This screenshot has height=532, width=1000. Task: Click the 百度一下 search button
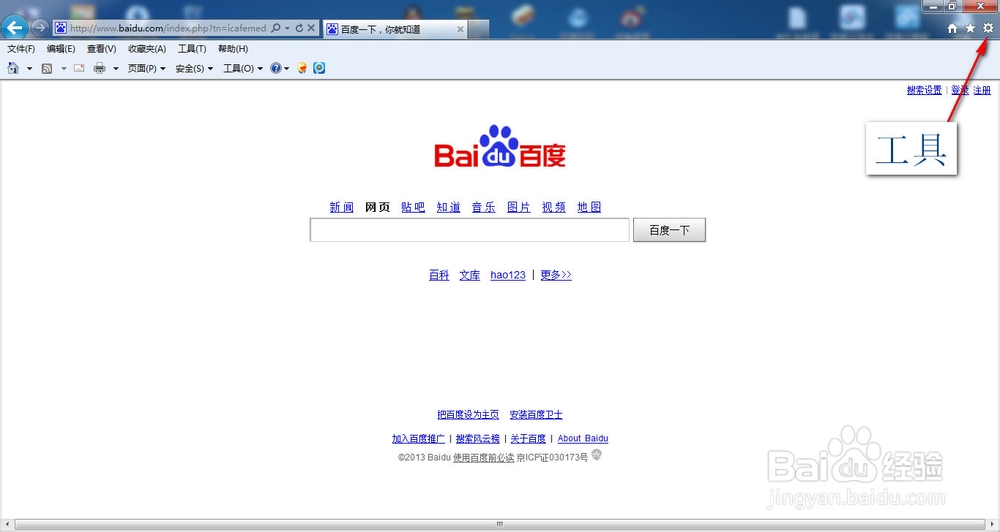tap(669, 230)
